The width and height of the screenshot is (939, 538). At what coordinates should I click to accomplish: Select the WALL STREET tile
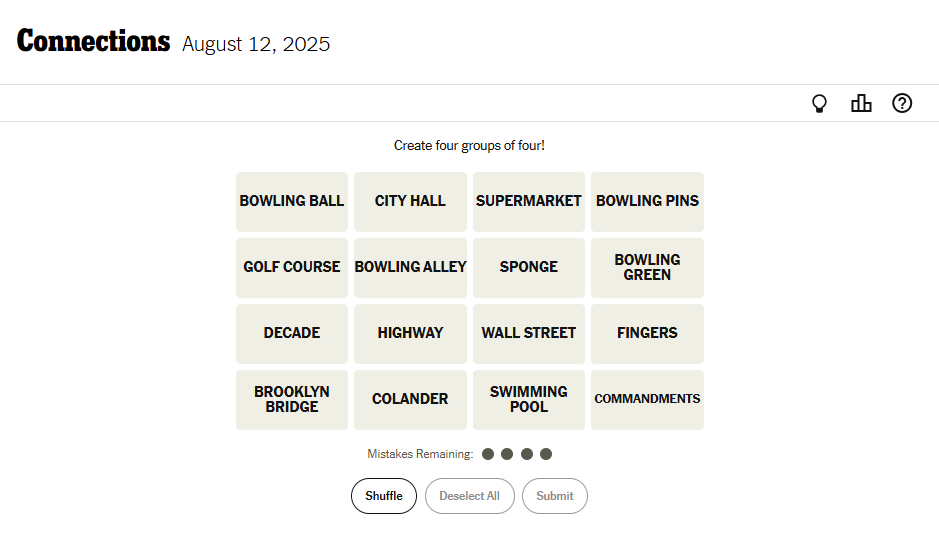(529, 333)
